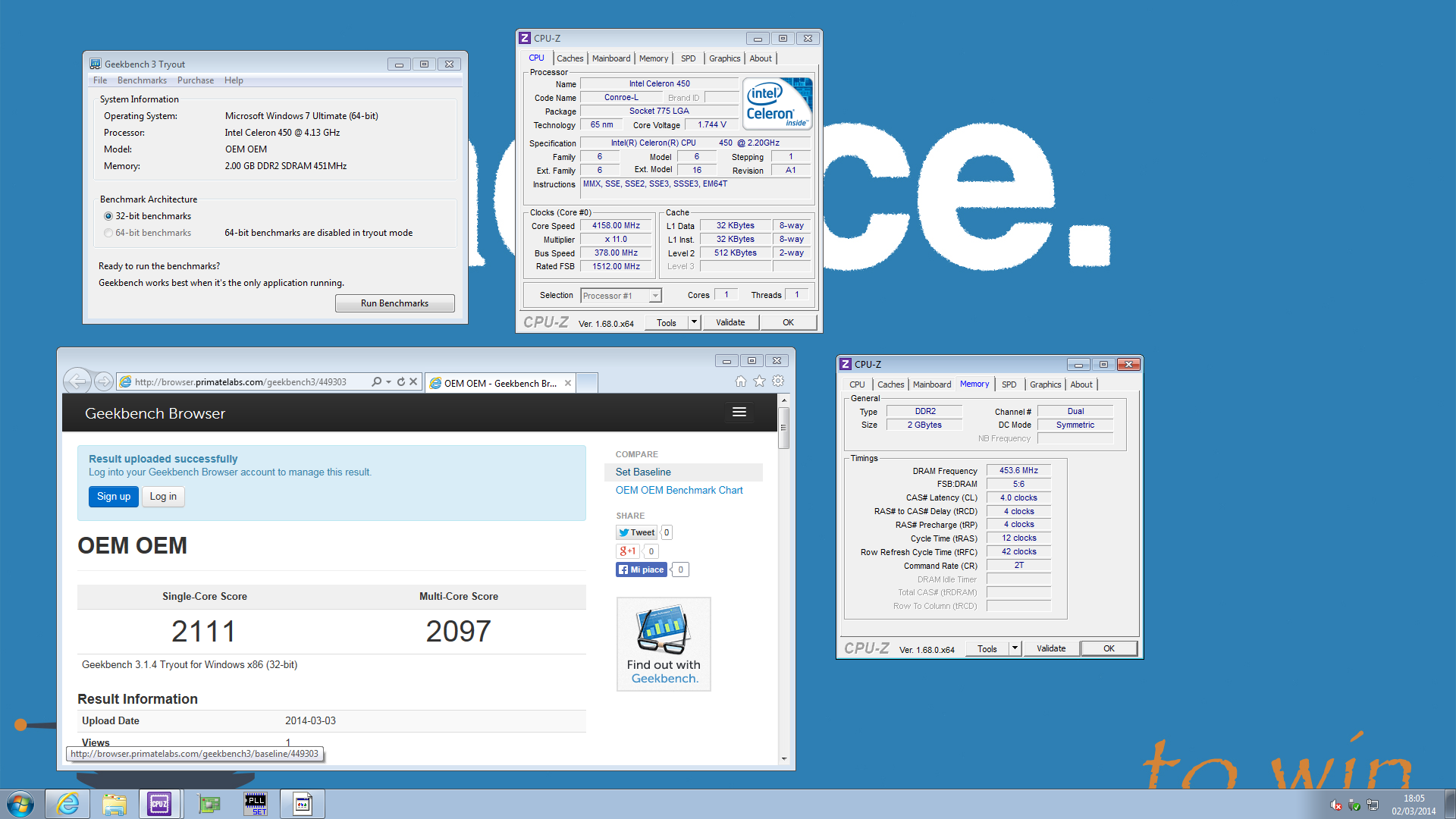Image resolution: width=1456 pixels, height=819 pixels.
Task: Switch to Memory tab in top CPU-Z
Action: click(x=654, y=58)
